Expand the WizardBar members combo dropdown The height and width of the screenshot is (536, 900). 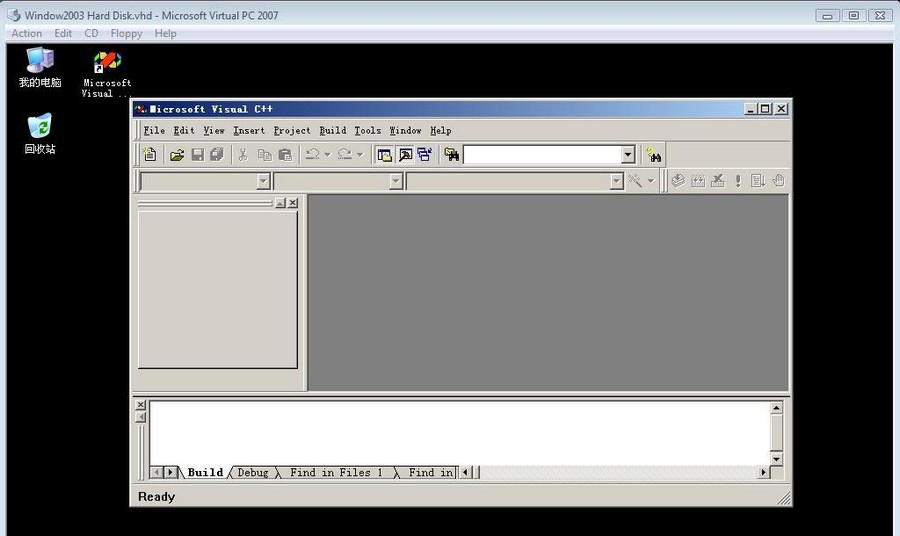click(x=616, y=181)
